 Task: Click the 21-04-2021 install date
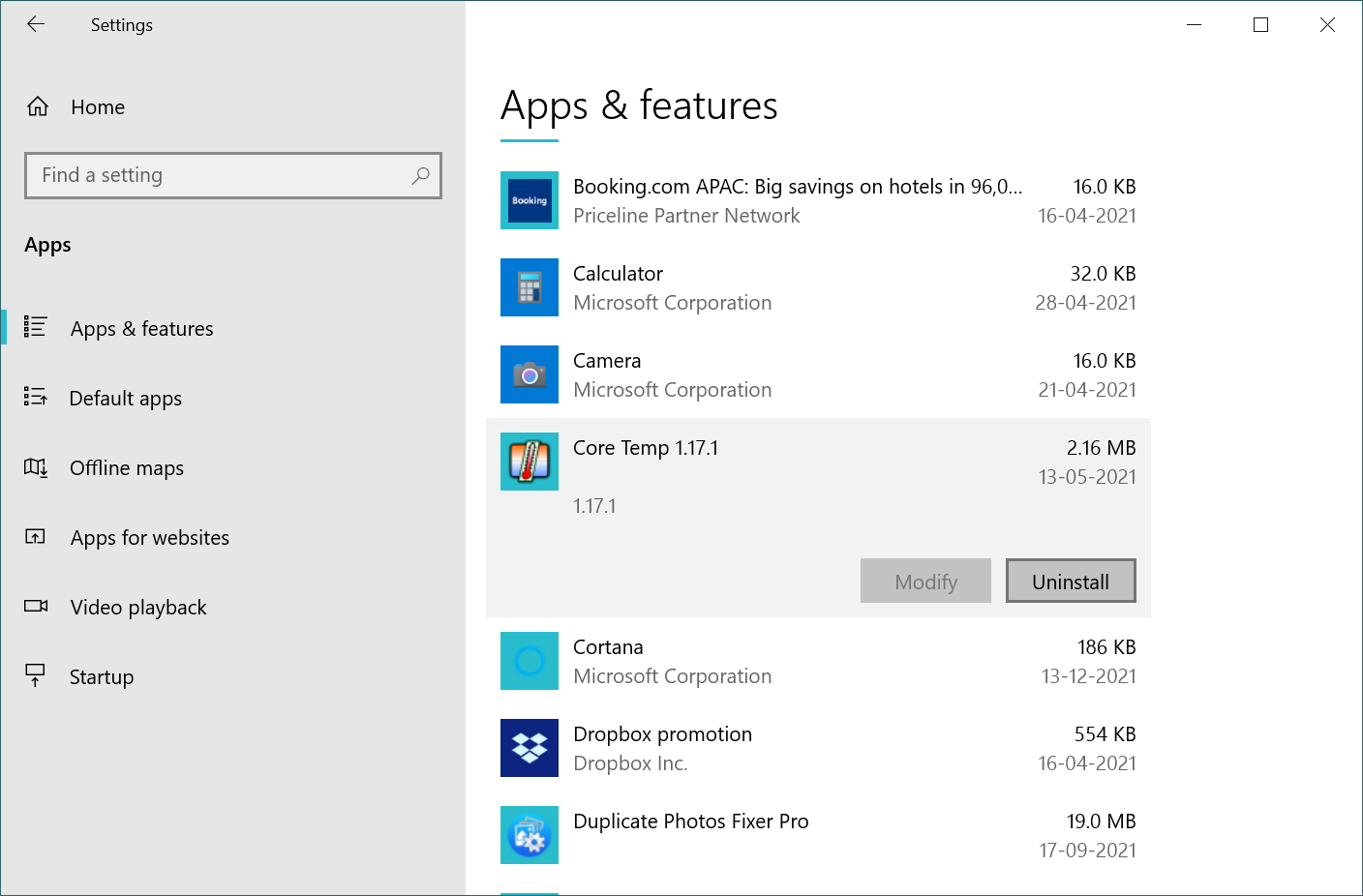(x=1087, y=390)
